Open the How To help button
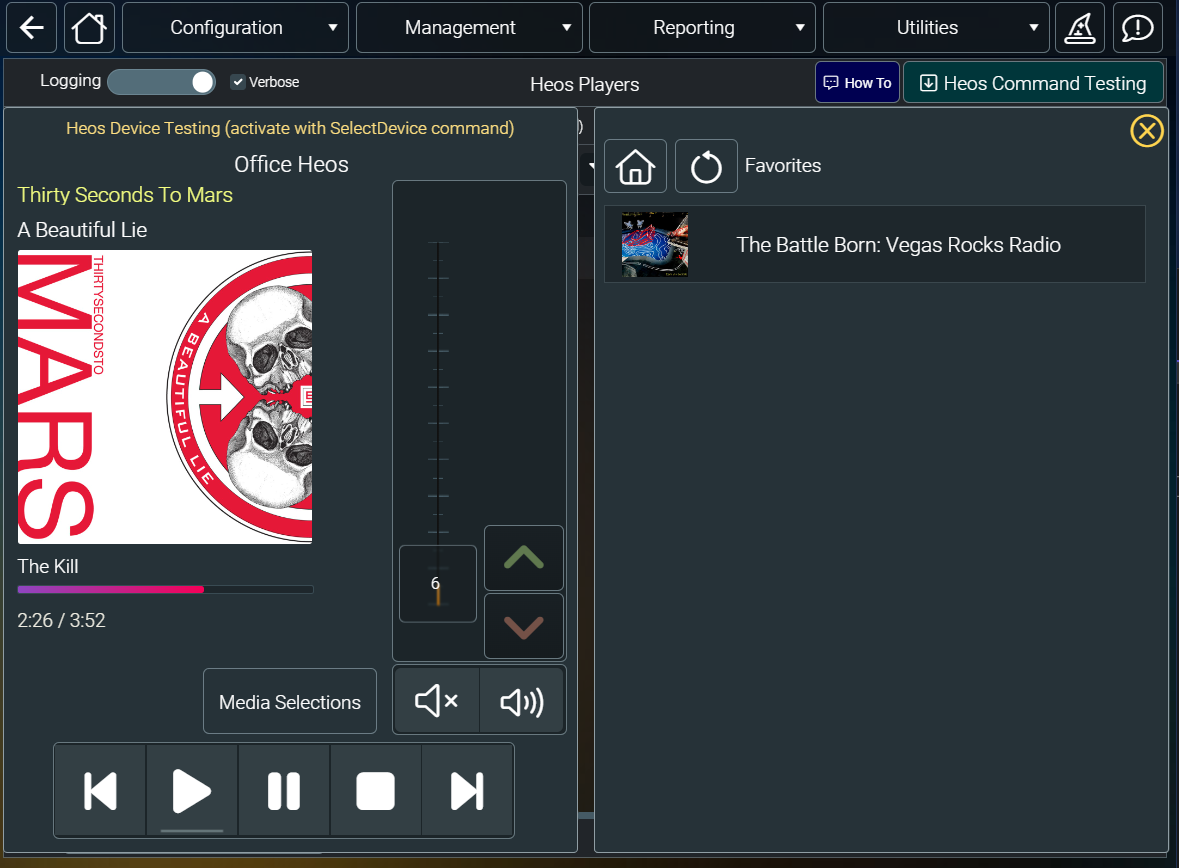1179x868 pixels. (x=857, y=83)
